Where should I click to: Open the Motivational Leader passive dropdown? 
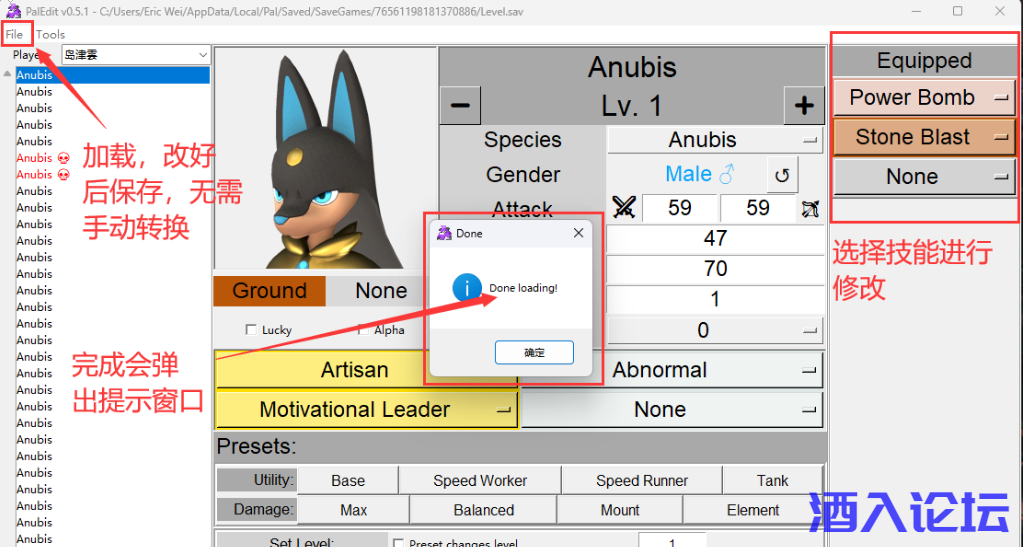click(366, 410)
